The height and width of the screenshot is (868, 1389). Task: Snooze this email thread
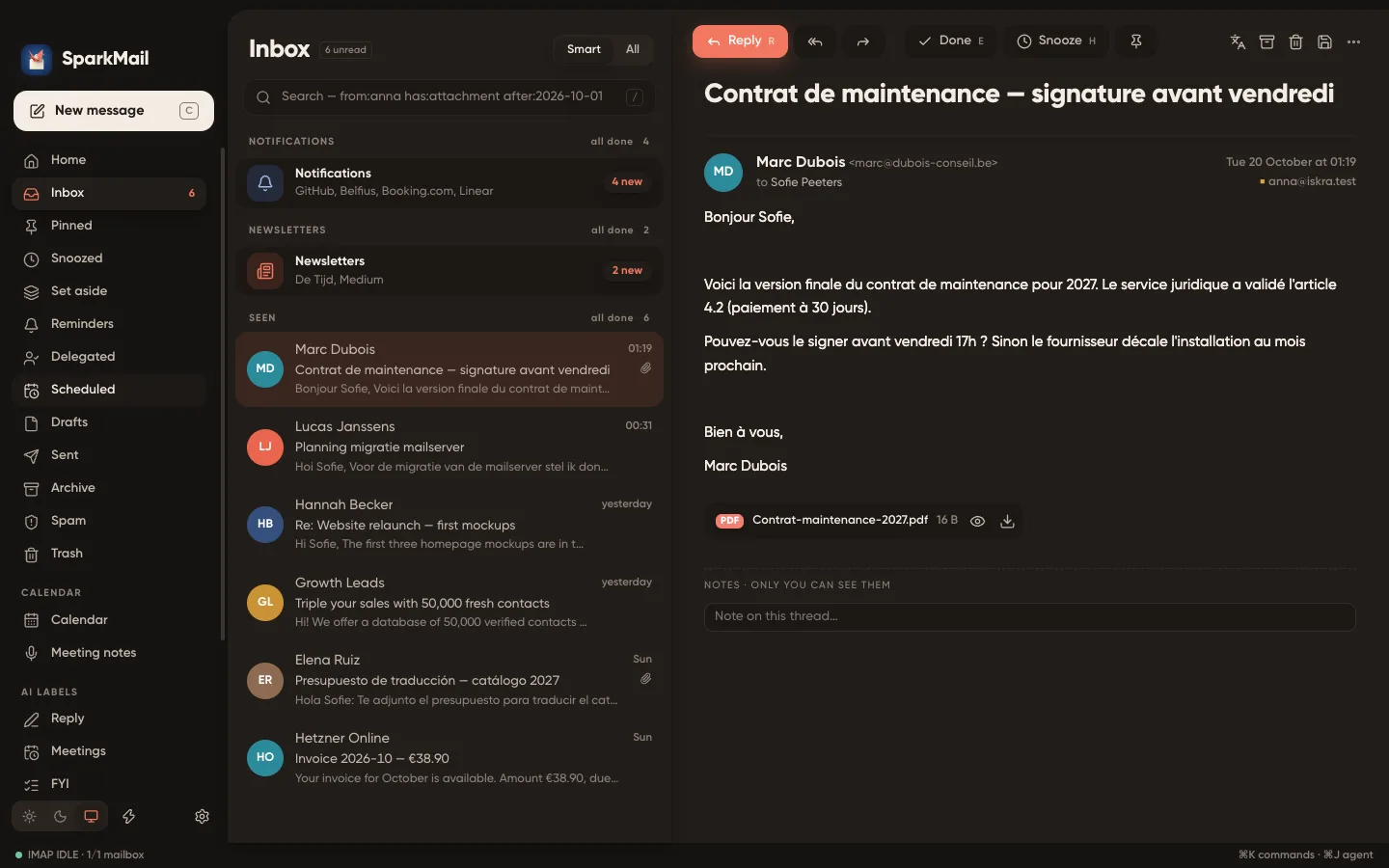pyautogui.click(x=1056, y=41)
